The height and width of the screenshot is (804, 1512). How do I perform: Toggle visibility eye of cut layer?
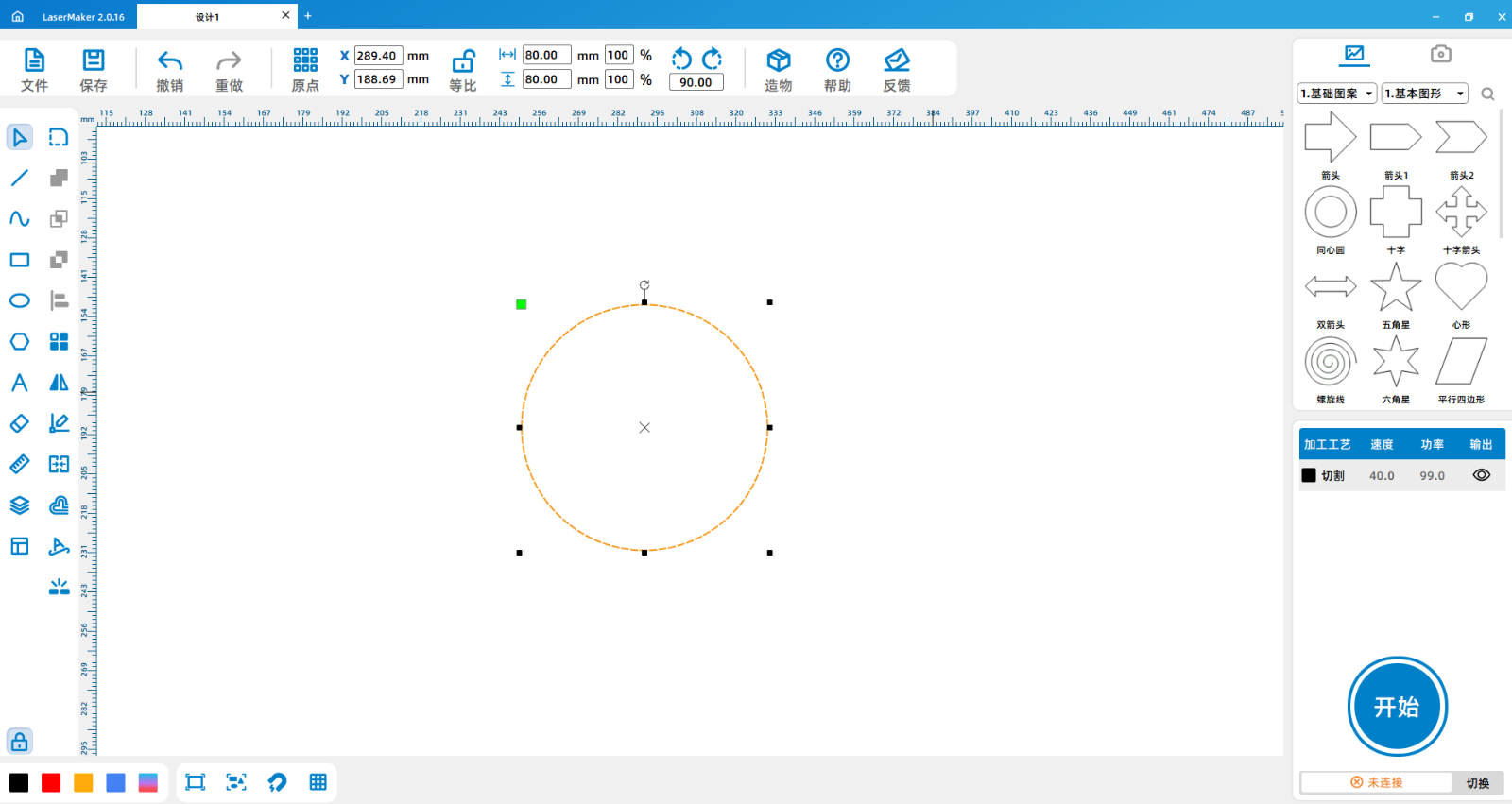click(1481, 475)
